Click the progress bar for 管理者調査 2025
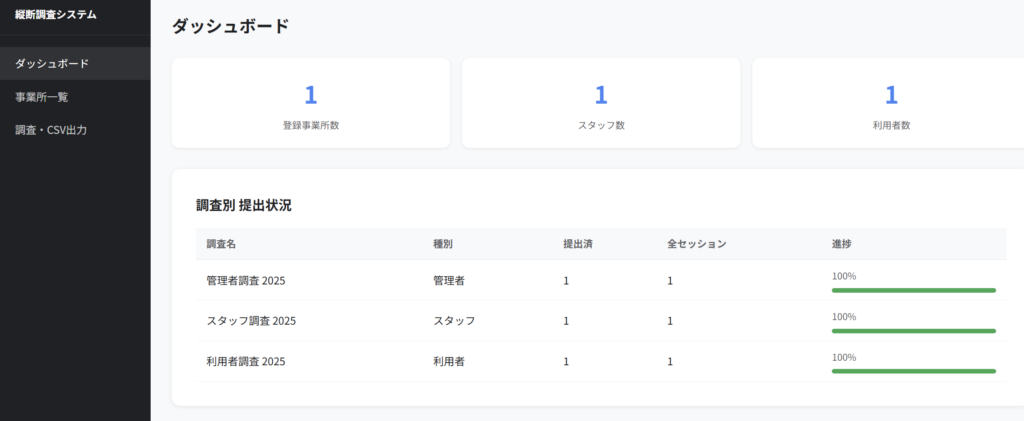The height and width of the screenshot is (421, 1024). coord(913,290)
